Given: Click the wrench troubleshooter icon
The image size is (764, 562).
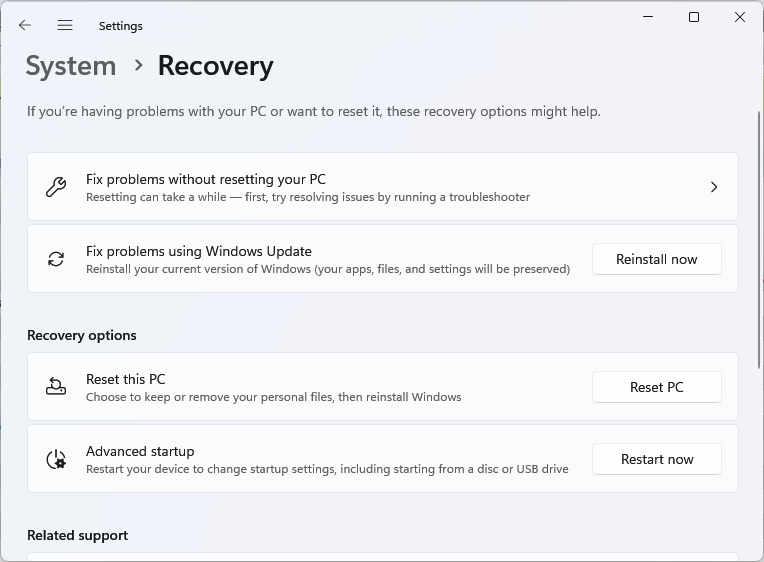Looking at the screenshot, I should [56, 187].
